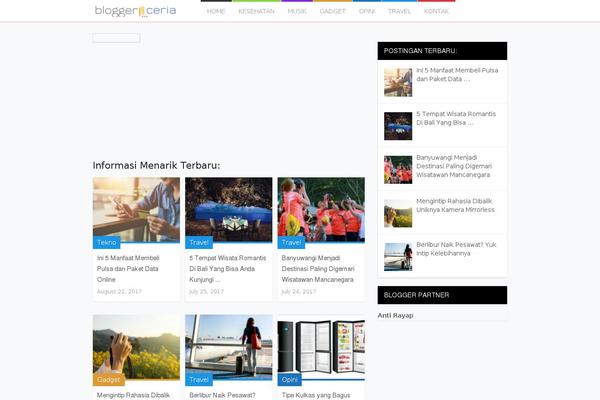Image resolution: width=600 pixels, height=400 pixels.
Task: Click the empty box below the logo
Action: point(116,38)
